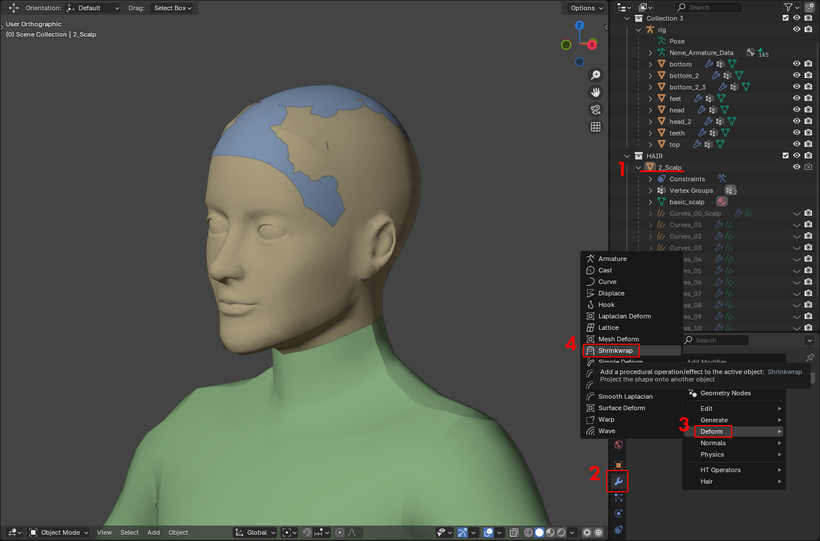Click the zoom magnifier viewport icon
Screen dimensions: 820x541
click(x=595, y=75)
